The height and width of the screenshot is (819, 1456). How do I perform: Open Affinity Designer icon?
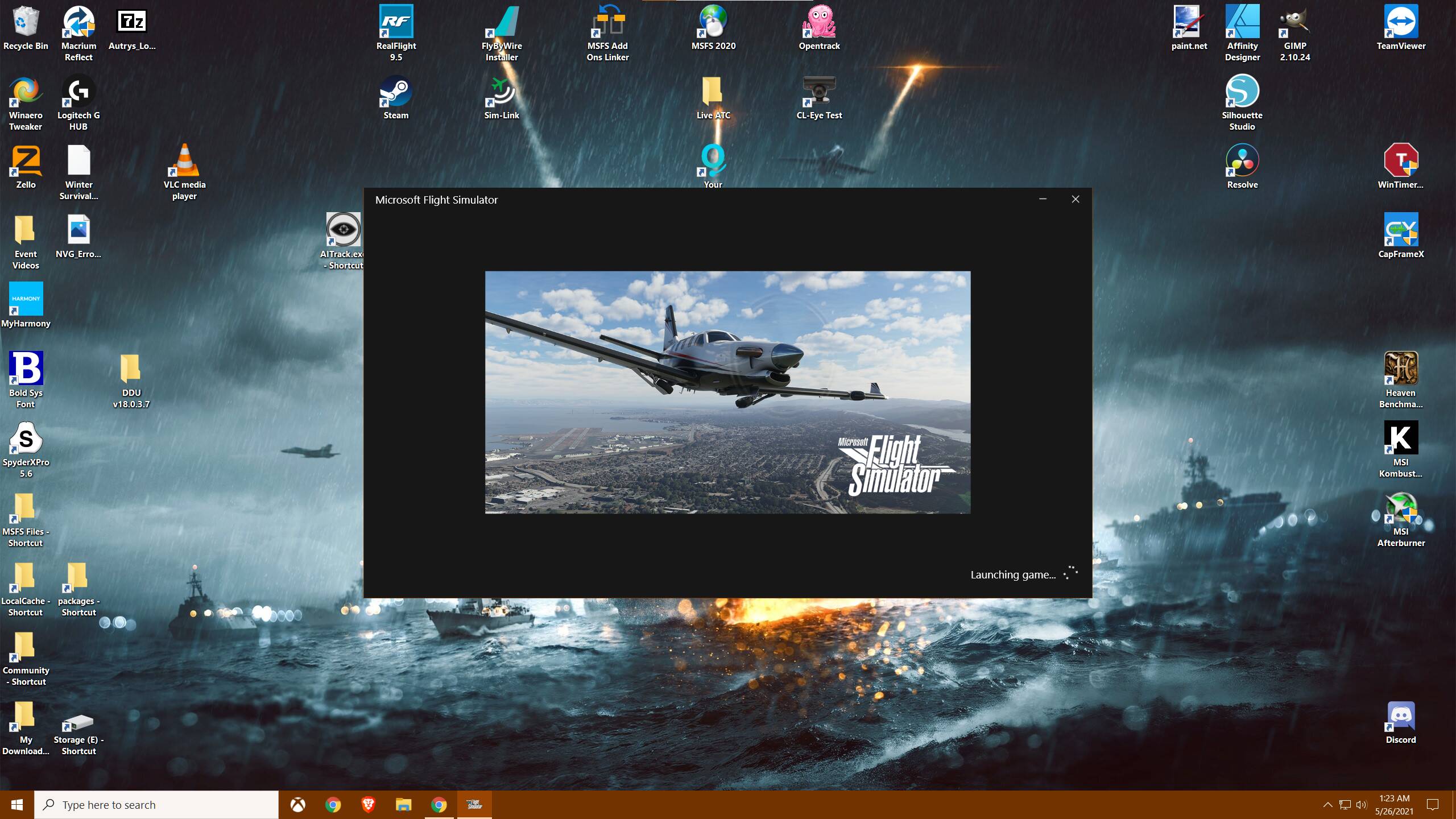1242,33
